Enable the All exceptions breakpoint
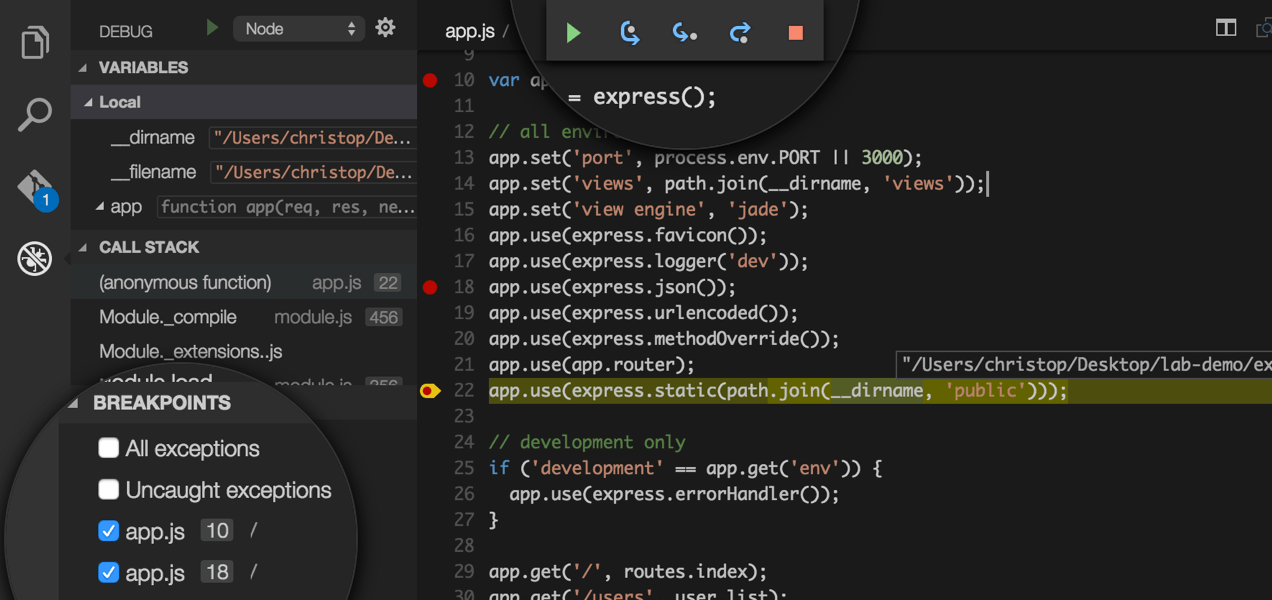The height and width of the screenshot is (600, 1272). (108, 449)
